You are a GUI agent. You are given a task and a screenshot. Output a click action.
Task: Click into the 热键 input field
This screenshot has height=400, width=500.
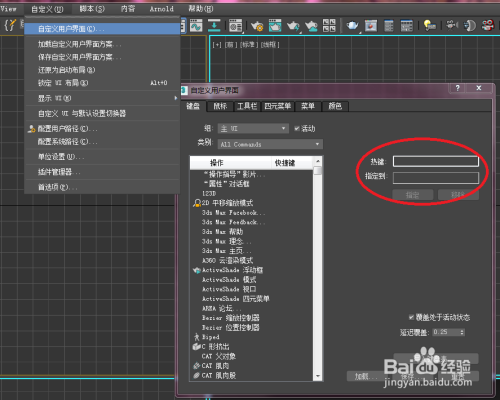click(436, 161)
